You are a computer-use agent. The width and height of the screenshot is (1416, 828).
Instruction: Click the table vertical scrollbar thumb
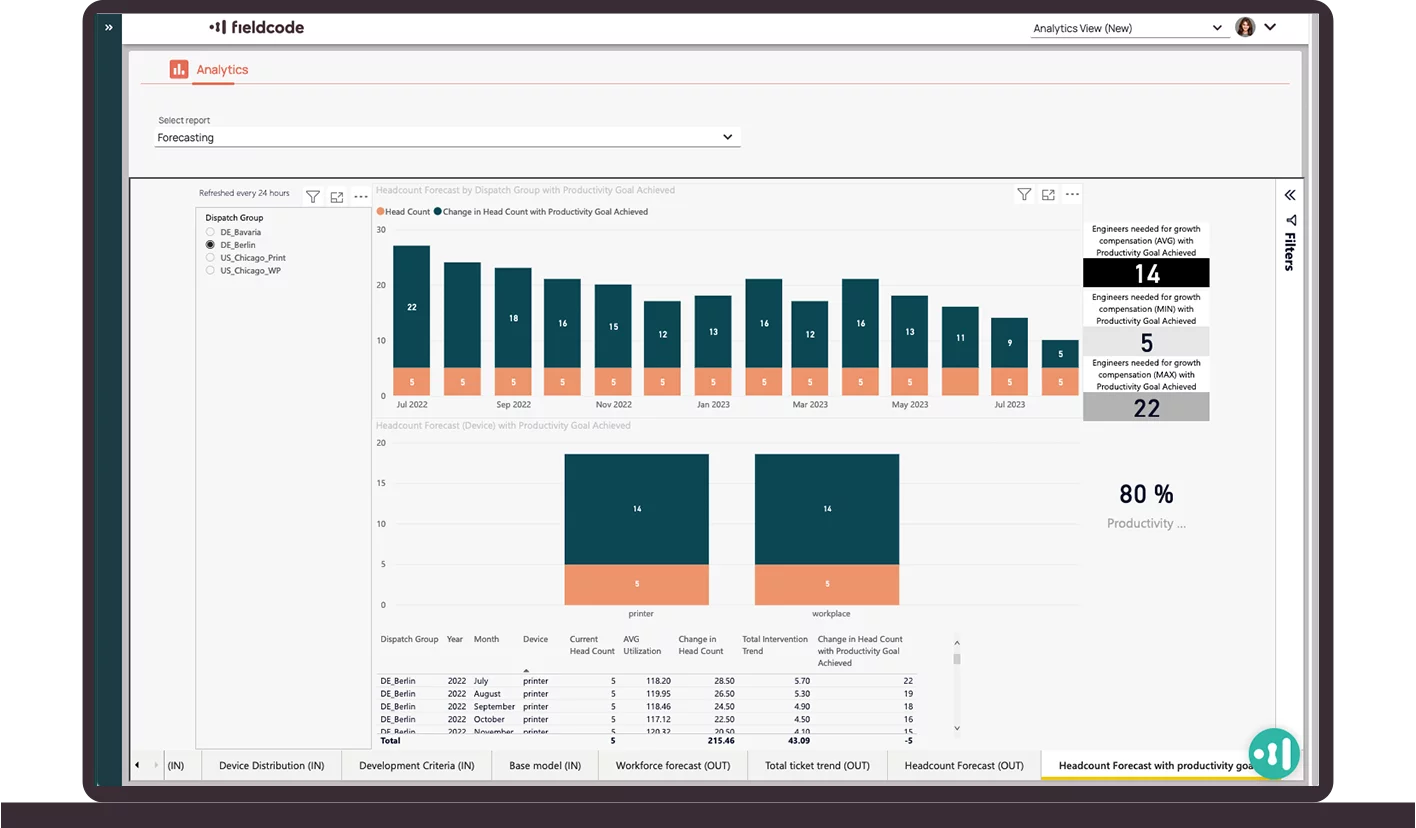957,659
